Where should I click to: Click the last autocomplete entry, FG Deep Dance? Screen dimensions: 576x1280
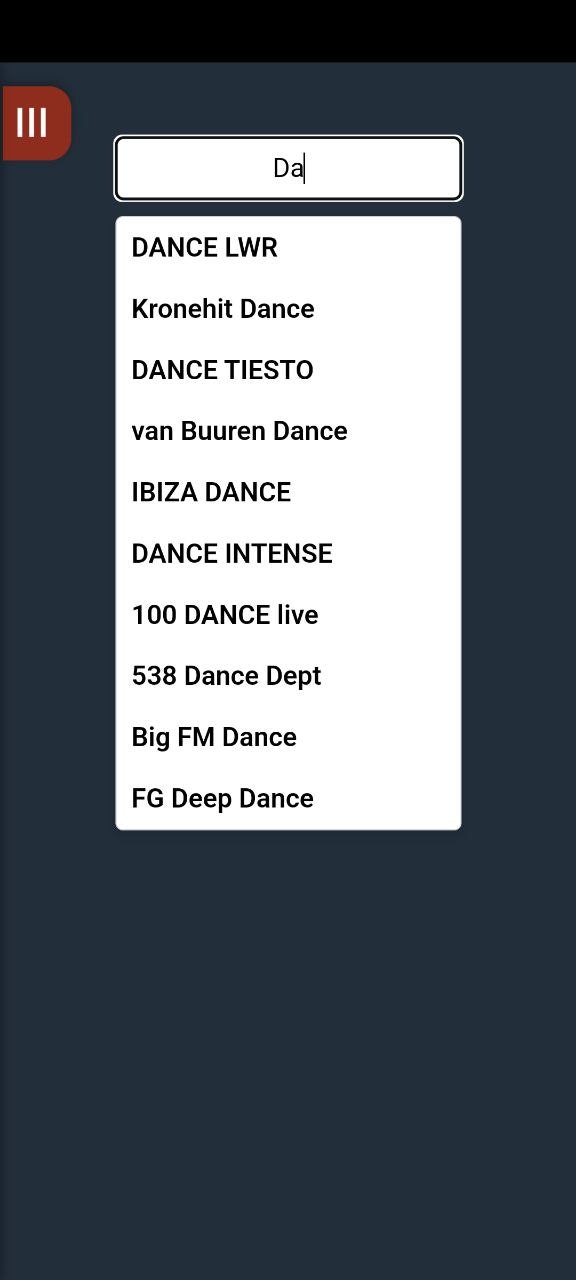(x=288, y=797)
